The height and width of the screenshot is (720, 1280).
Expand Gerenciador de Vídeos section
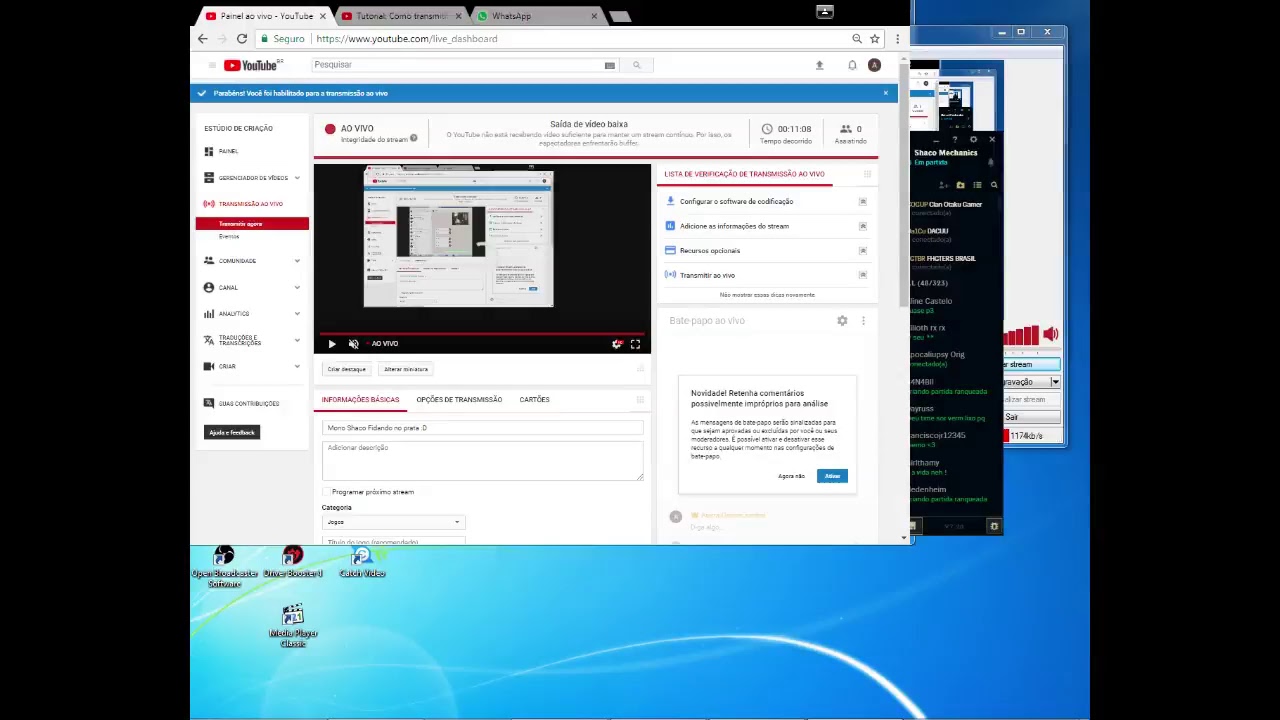(x=252, y=177)
